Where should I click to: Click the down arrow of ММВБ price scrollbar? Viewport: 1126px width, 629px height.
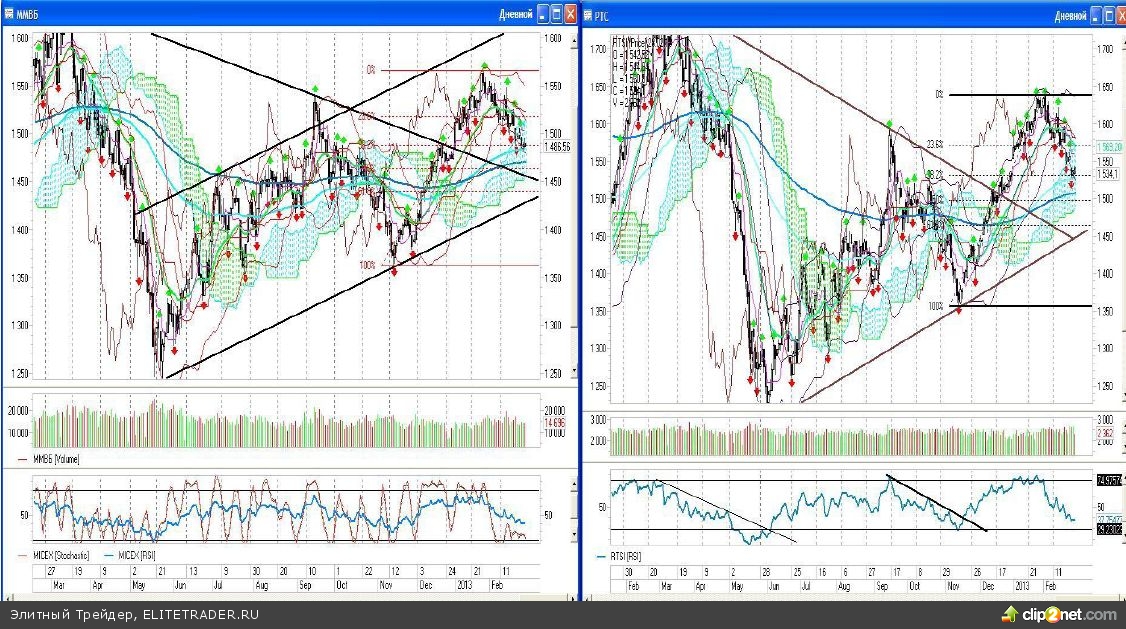(574, 371)
